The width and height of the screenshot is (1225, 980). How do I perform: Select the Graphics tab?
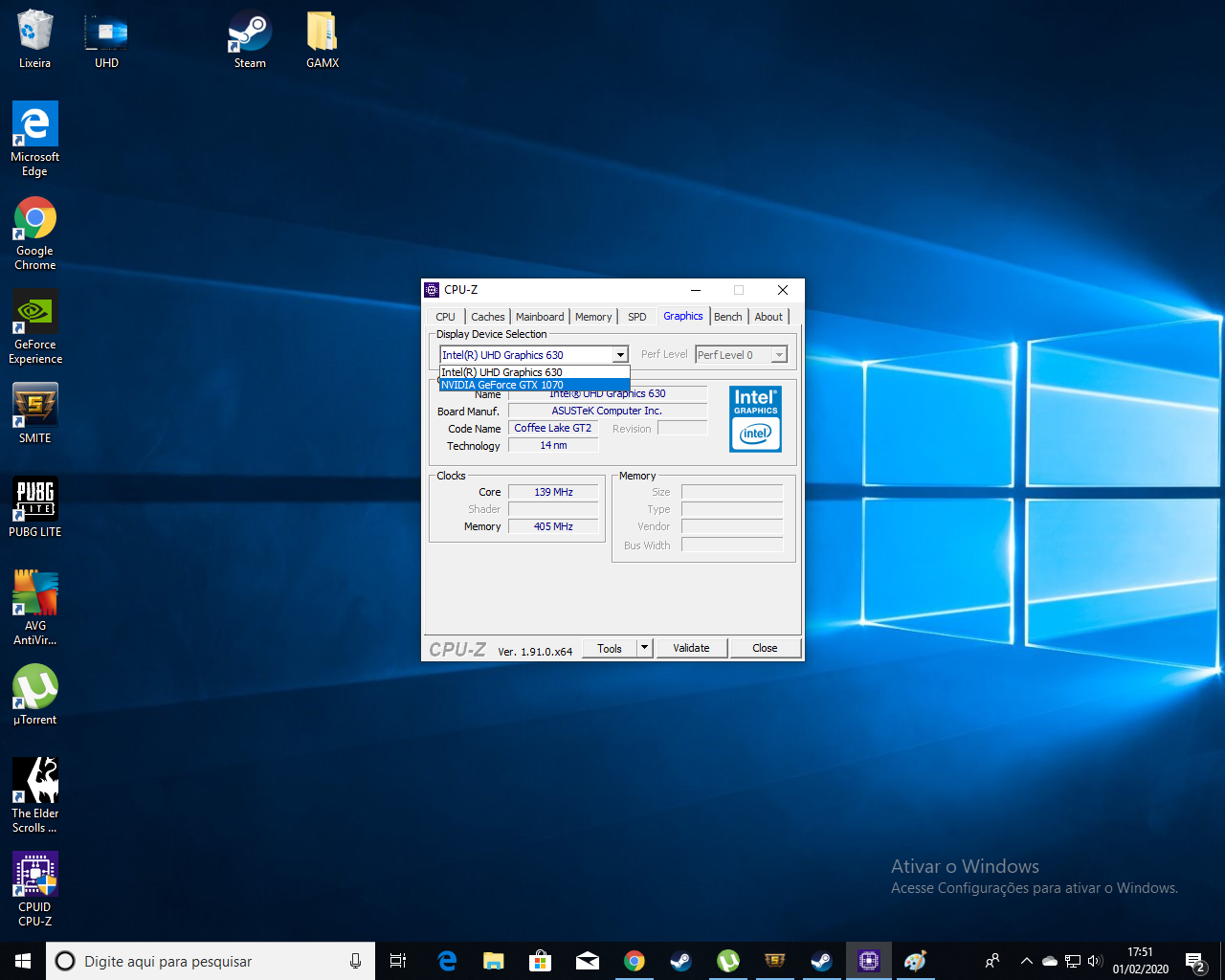coord(683,316)
